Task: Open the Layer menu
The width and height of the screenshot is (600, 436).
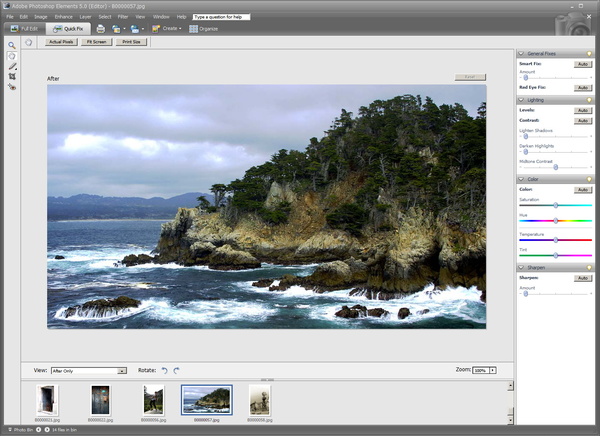Action: click(85, 17)
